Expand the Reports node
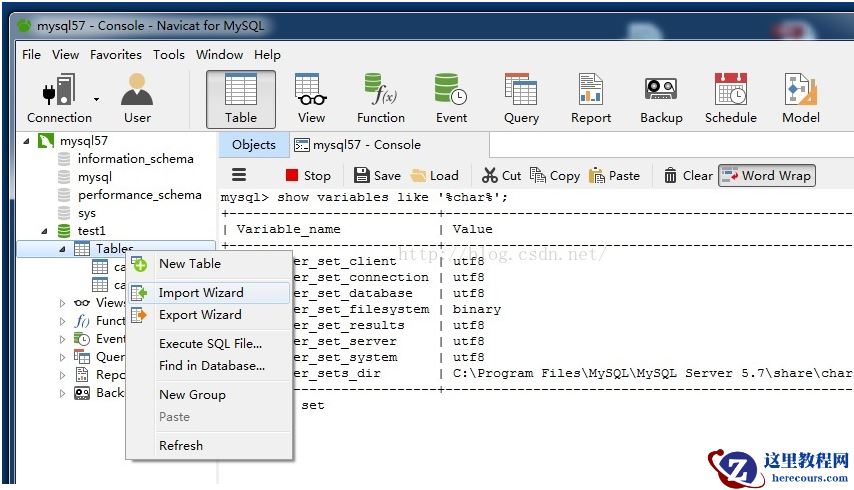The image size is (854, 490). (x=62, y=375)
